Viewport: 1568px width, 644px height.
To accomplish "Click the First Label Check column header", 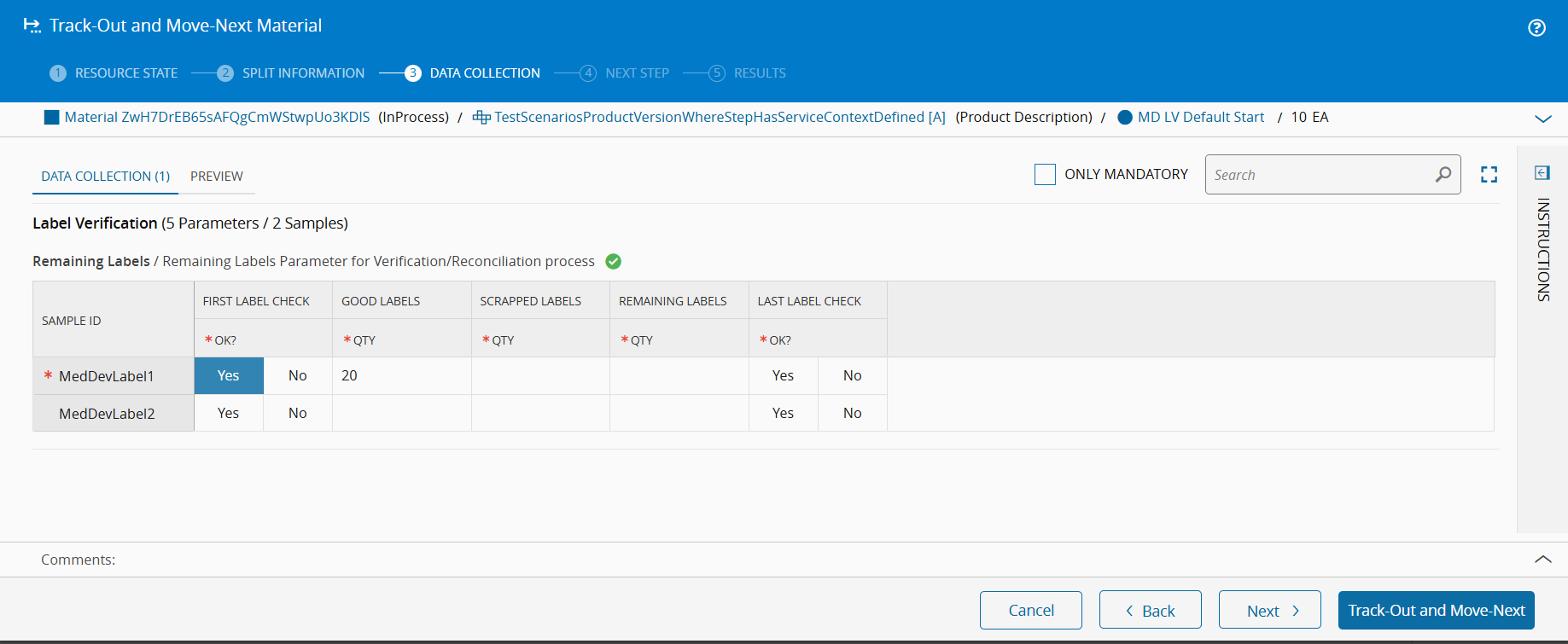I will click(x=264, y=301).
